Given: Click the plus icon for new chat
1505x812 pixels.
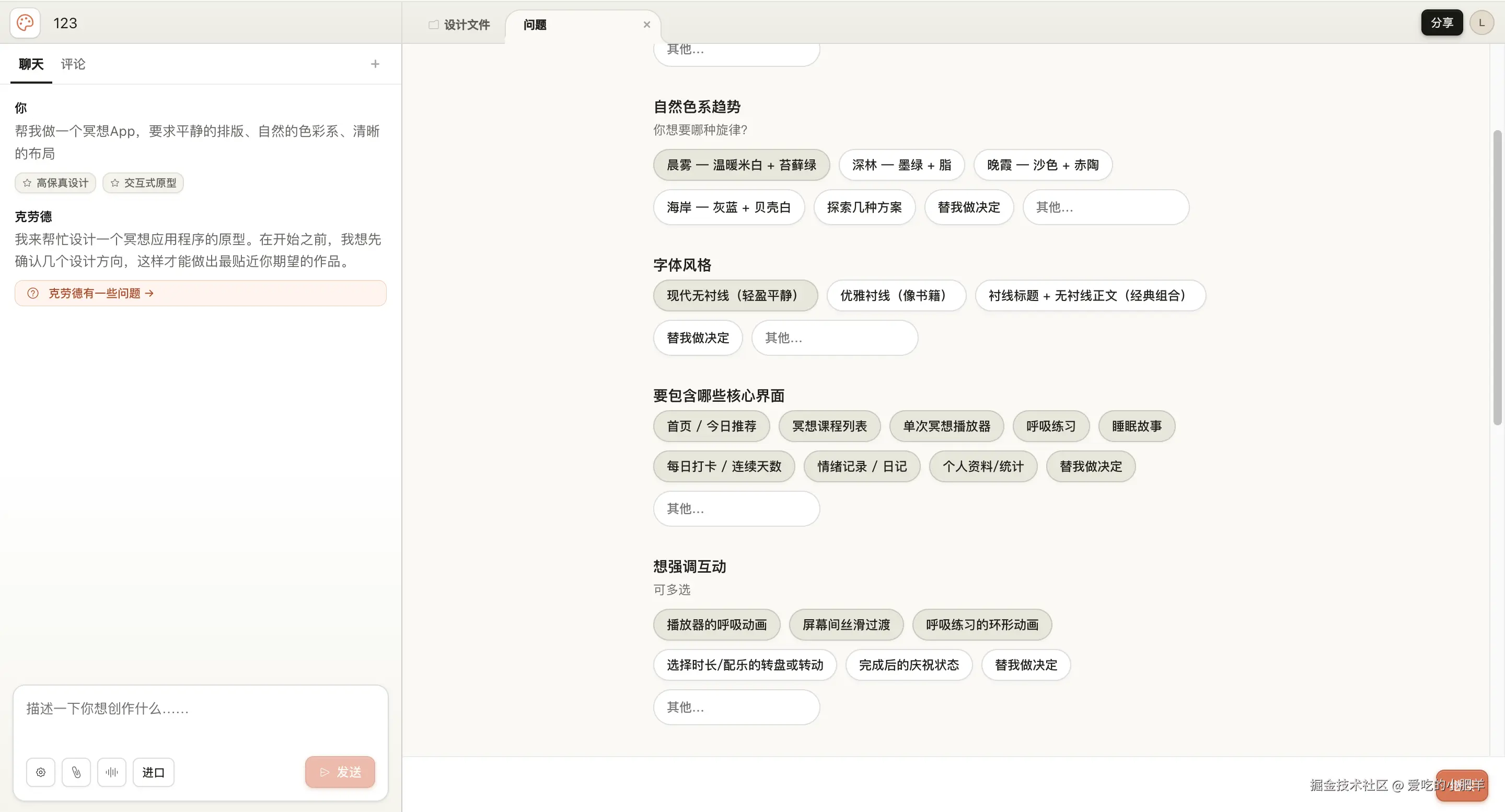Looking at the screenshot, I should coord(375,64).
